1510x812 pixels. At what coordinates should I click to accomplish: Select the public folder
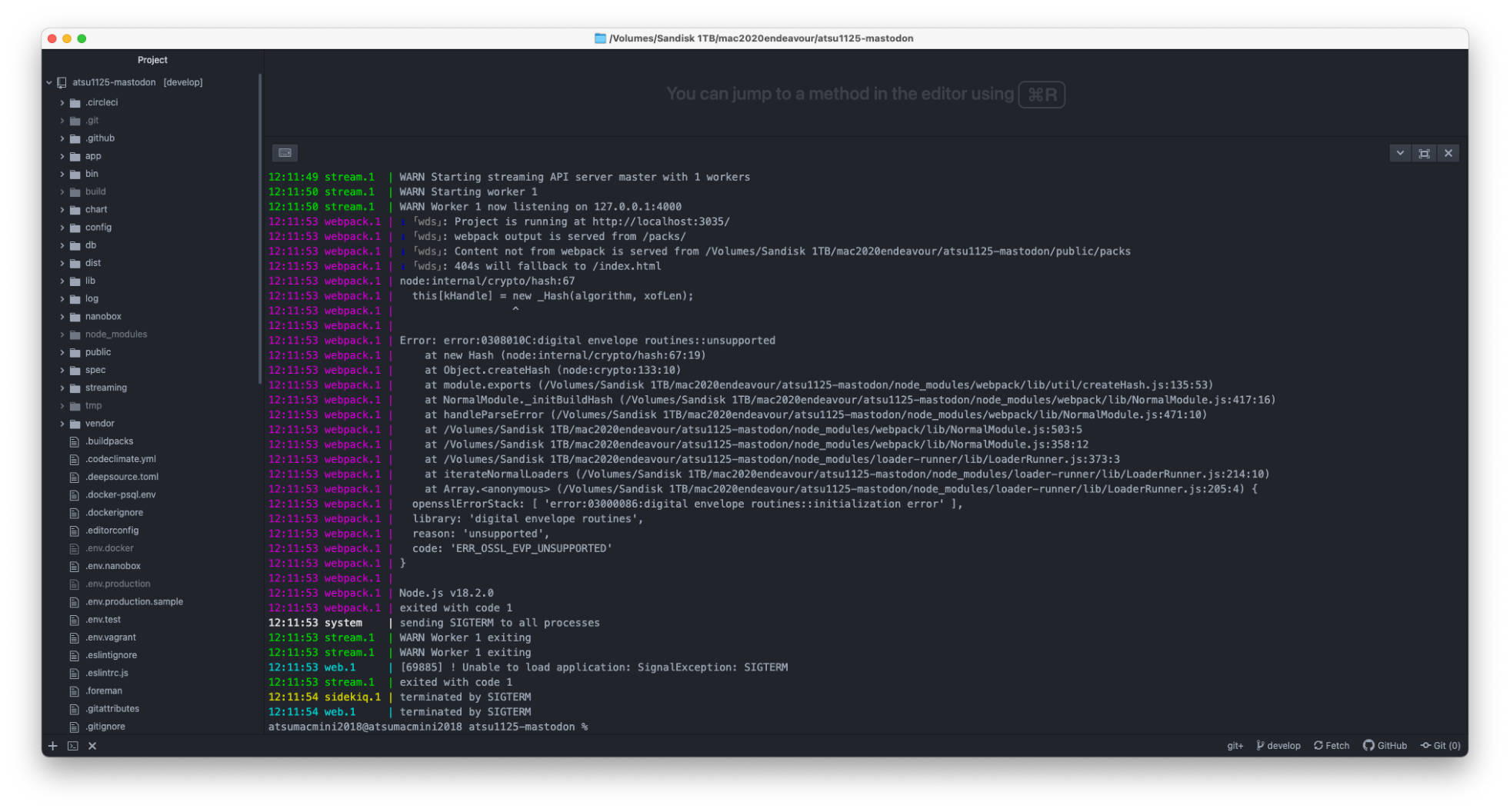[98, 352]
